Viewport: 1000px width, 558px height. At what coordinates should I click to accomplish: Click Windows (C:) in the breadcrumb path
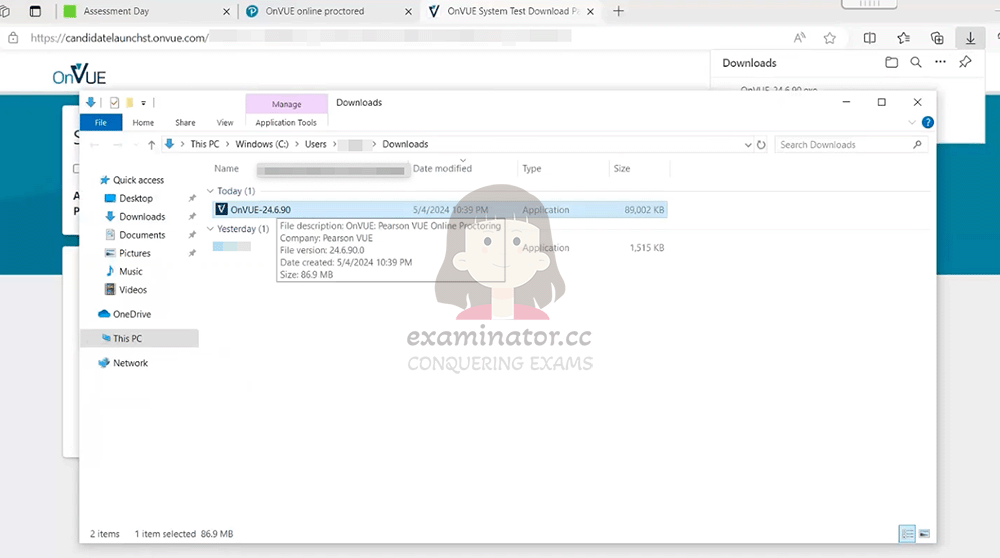coord(262,145)
